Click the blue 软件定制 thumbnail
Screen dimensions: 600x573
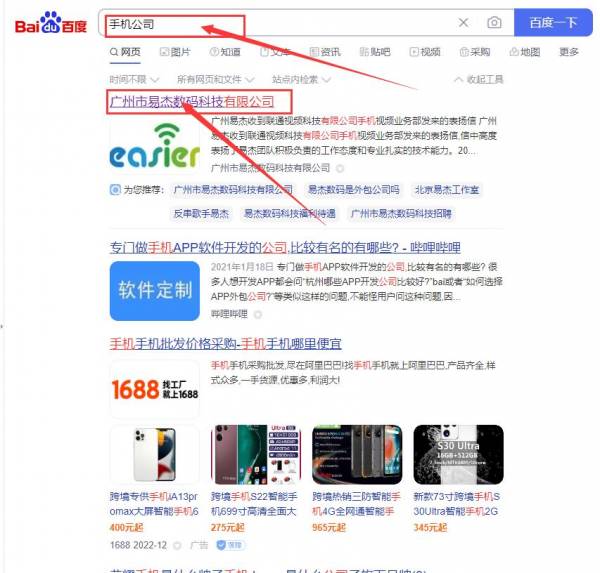[155, 291]
